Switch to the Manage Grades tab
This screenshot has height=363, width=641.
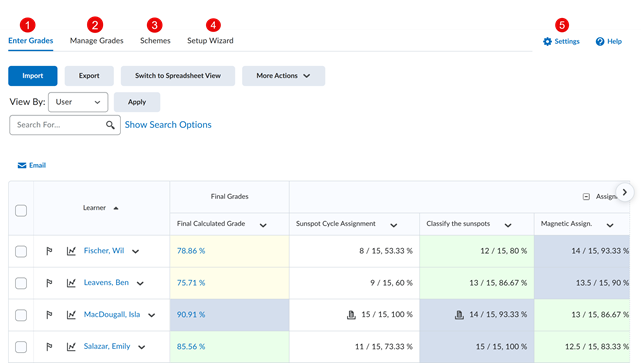(96, 40)
